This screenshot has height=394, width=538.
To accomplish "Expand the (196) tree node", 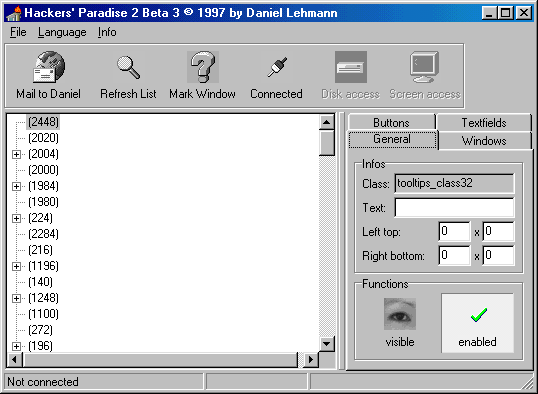I will tap(16, 346).
